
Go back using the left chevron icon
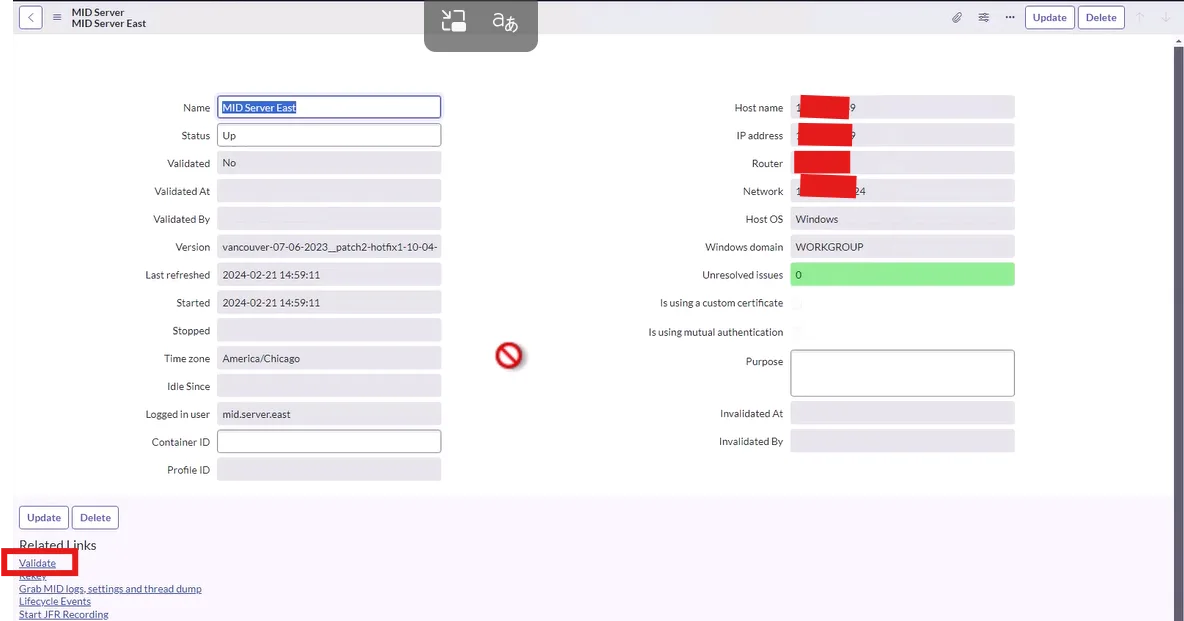click(x=30, y=17)
